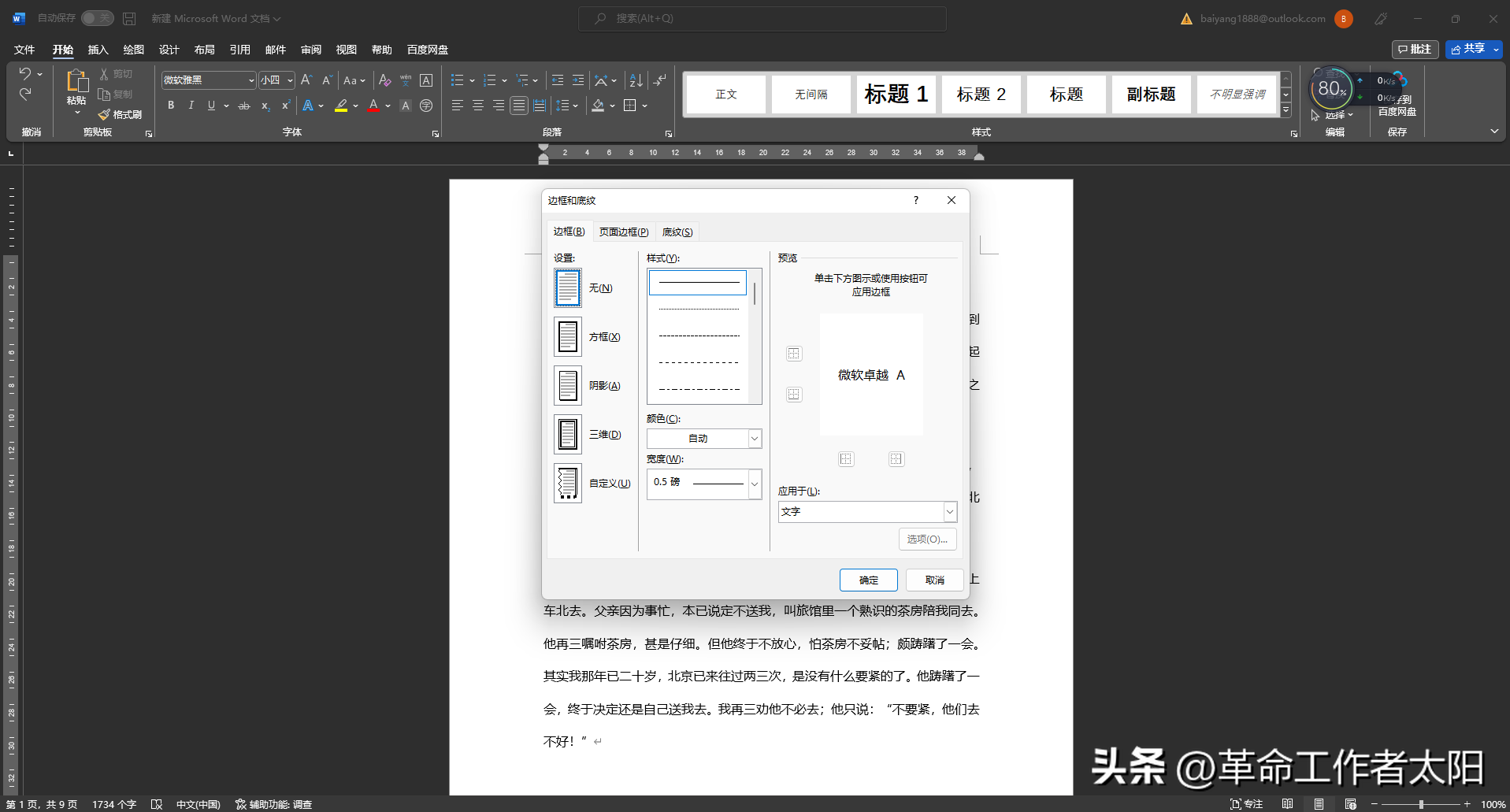Click the Format Painter (格式刷) icon
This screenshot has height=812, width=1510.
coord(104,115)
